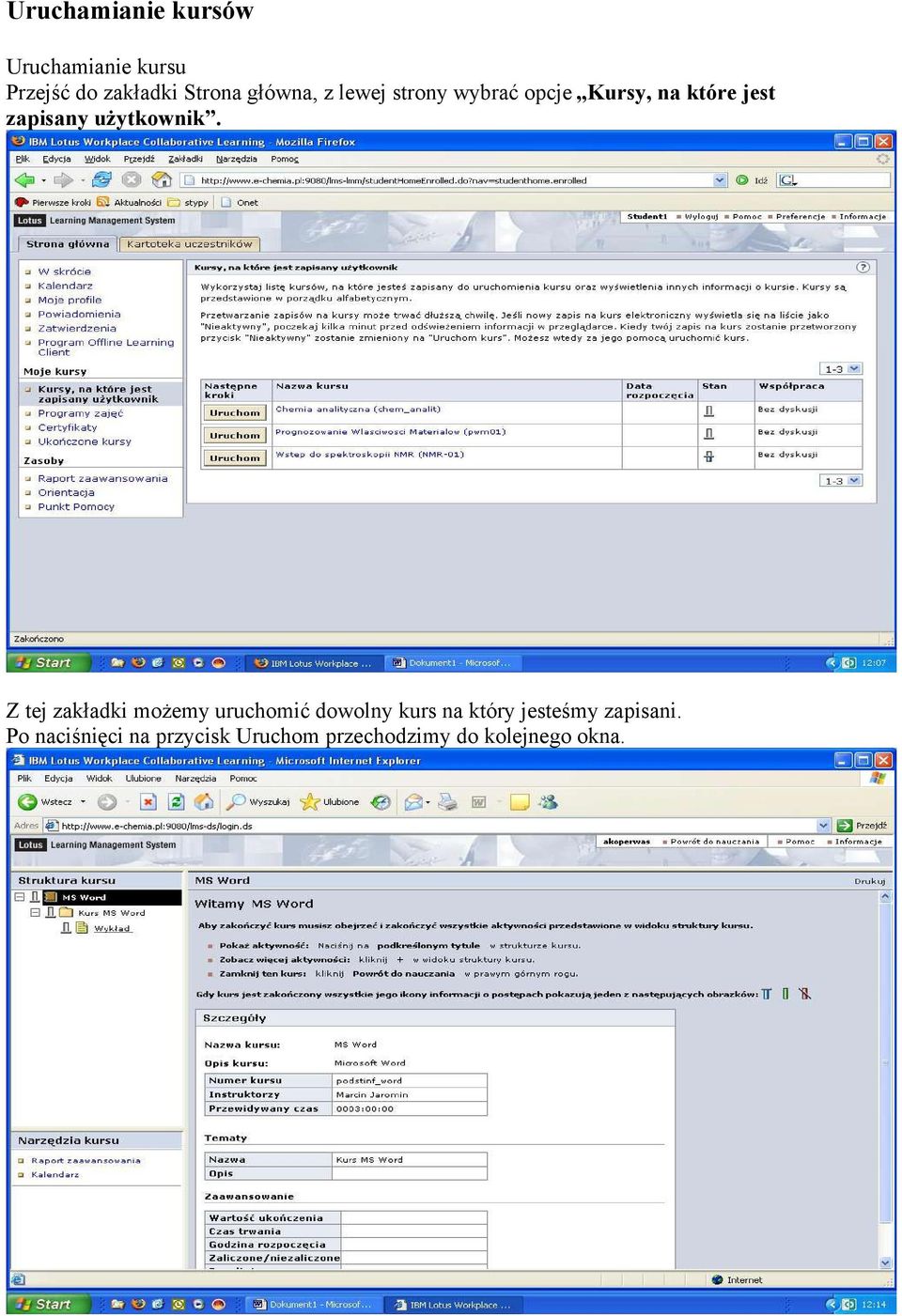Click the scroll down arrow in IE course page

click(x=885, y=1262)
